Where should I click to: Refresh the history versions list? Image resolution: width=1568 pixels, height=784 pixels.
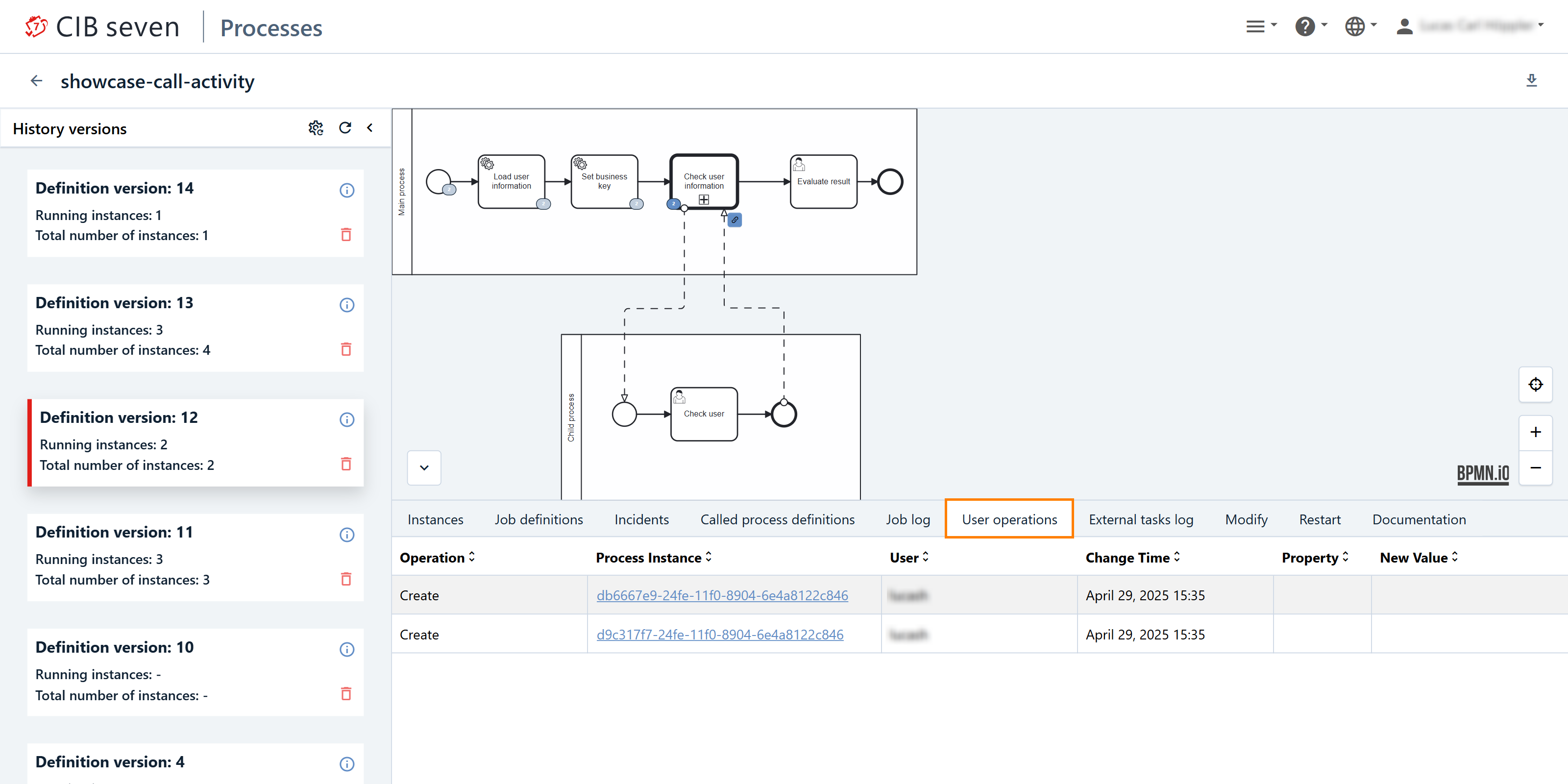tap(345, 128)
